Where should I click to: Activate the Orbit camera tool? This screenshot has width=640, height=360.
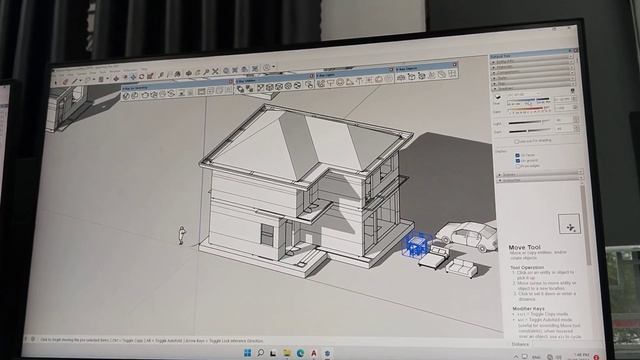pos(189,73)
